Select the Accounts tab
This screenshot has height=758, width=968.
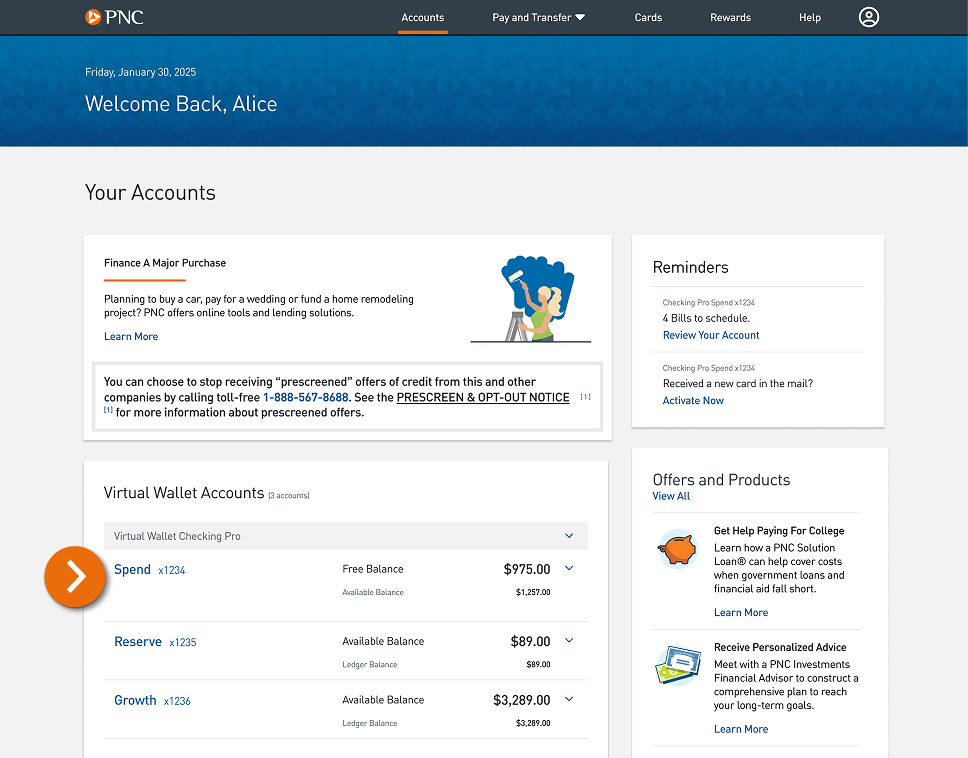click(422, 17)
